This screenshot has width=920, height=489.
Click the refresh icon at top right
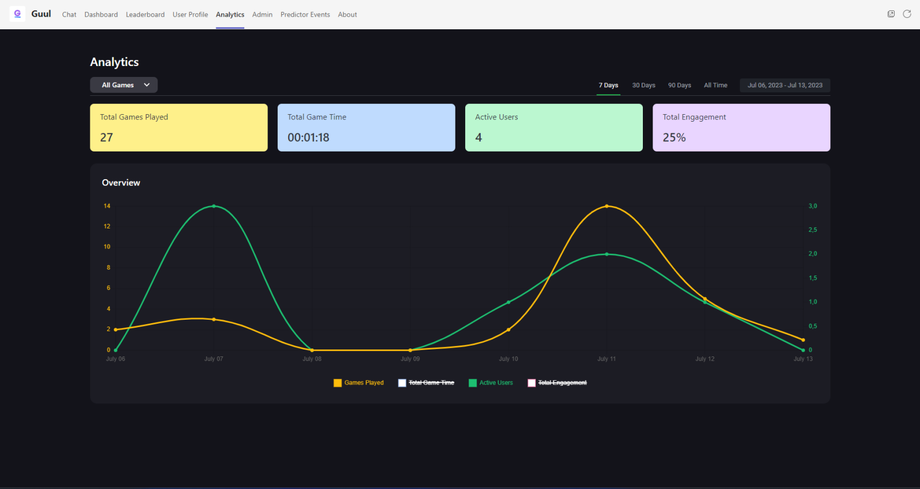click(x=907, y=14)
